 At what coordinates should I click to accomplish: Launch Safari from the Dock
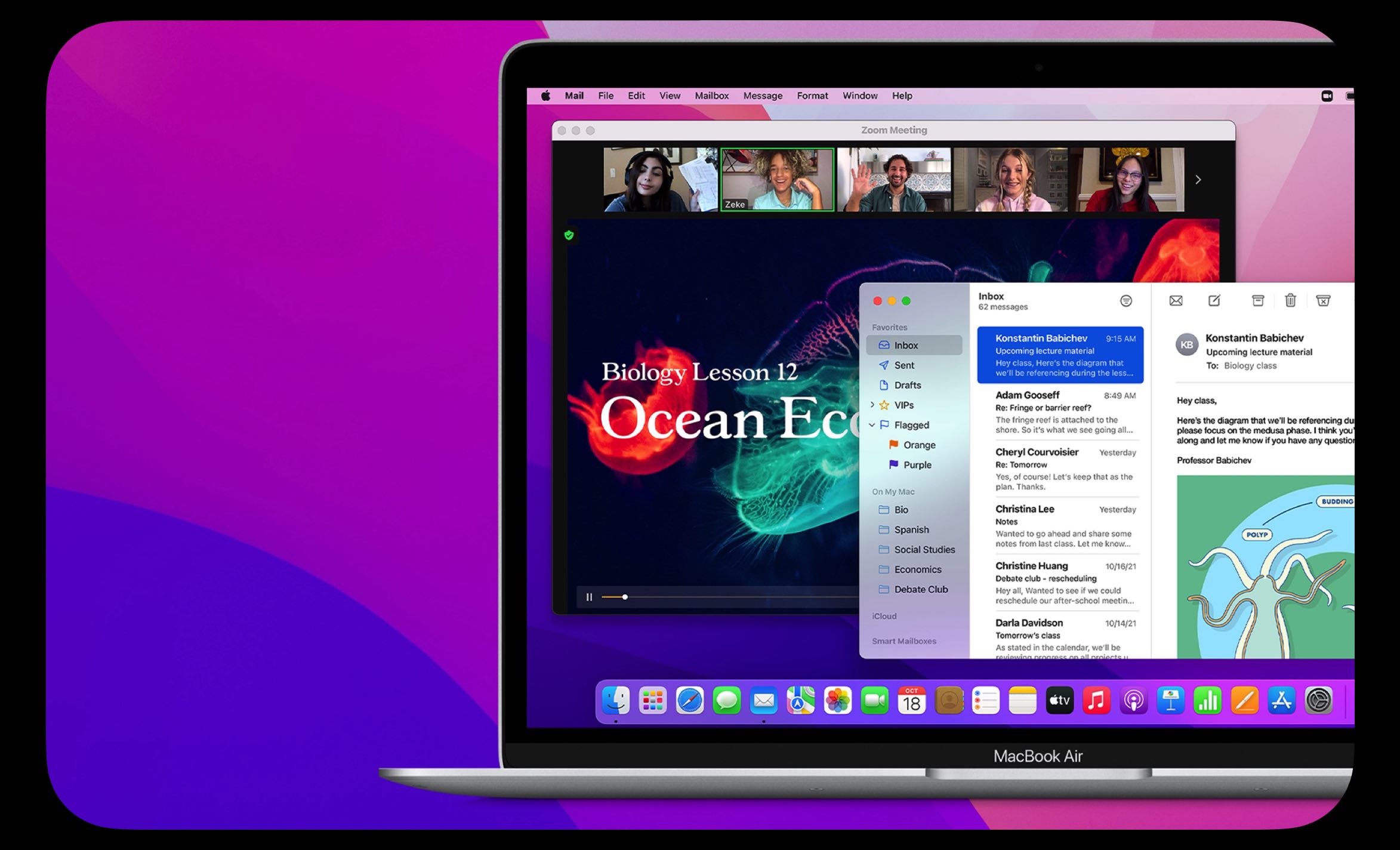pyautogui.click(x=690, y=701)
